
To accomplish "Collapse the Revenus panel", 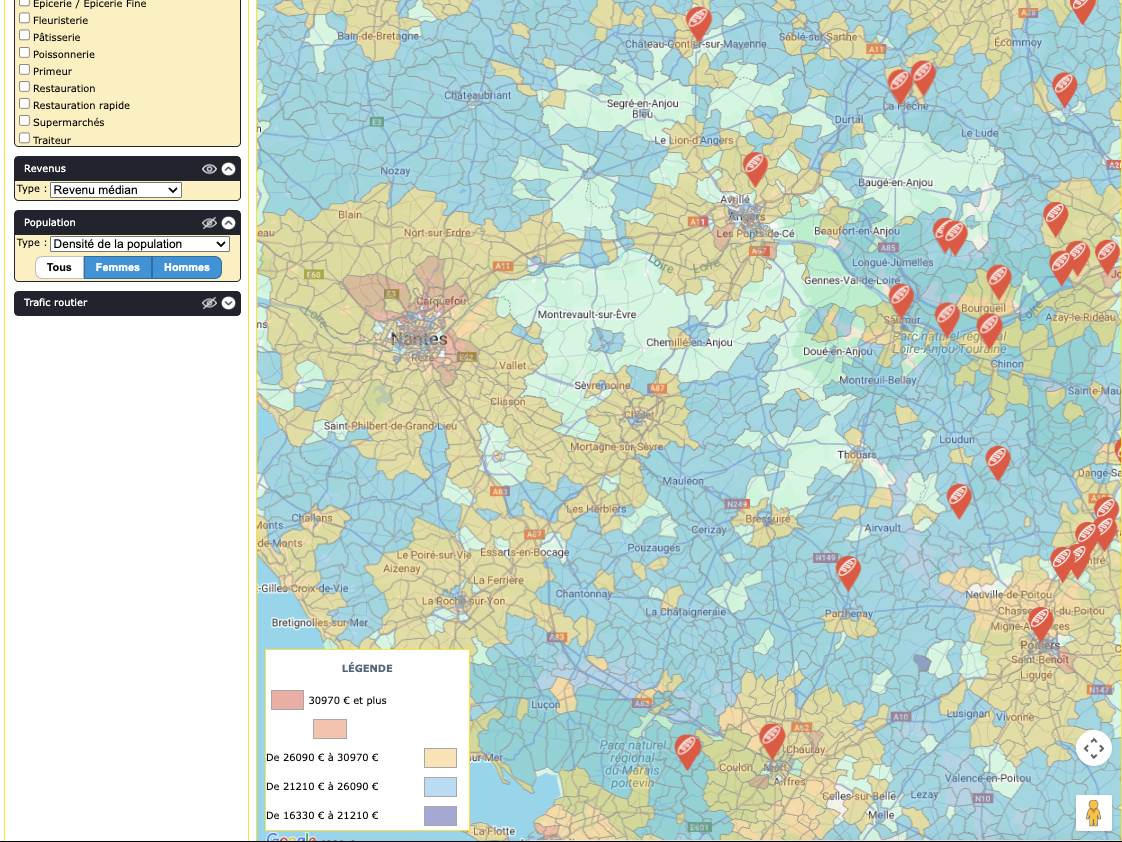I will point(228,169).
